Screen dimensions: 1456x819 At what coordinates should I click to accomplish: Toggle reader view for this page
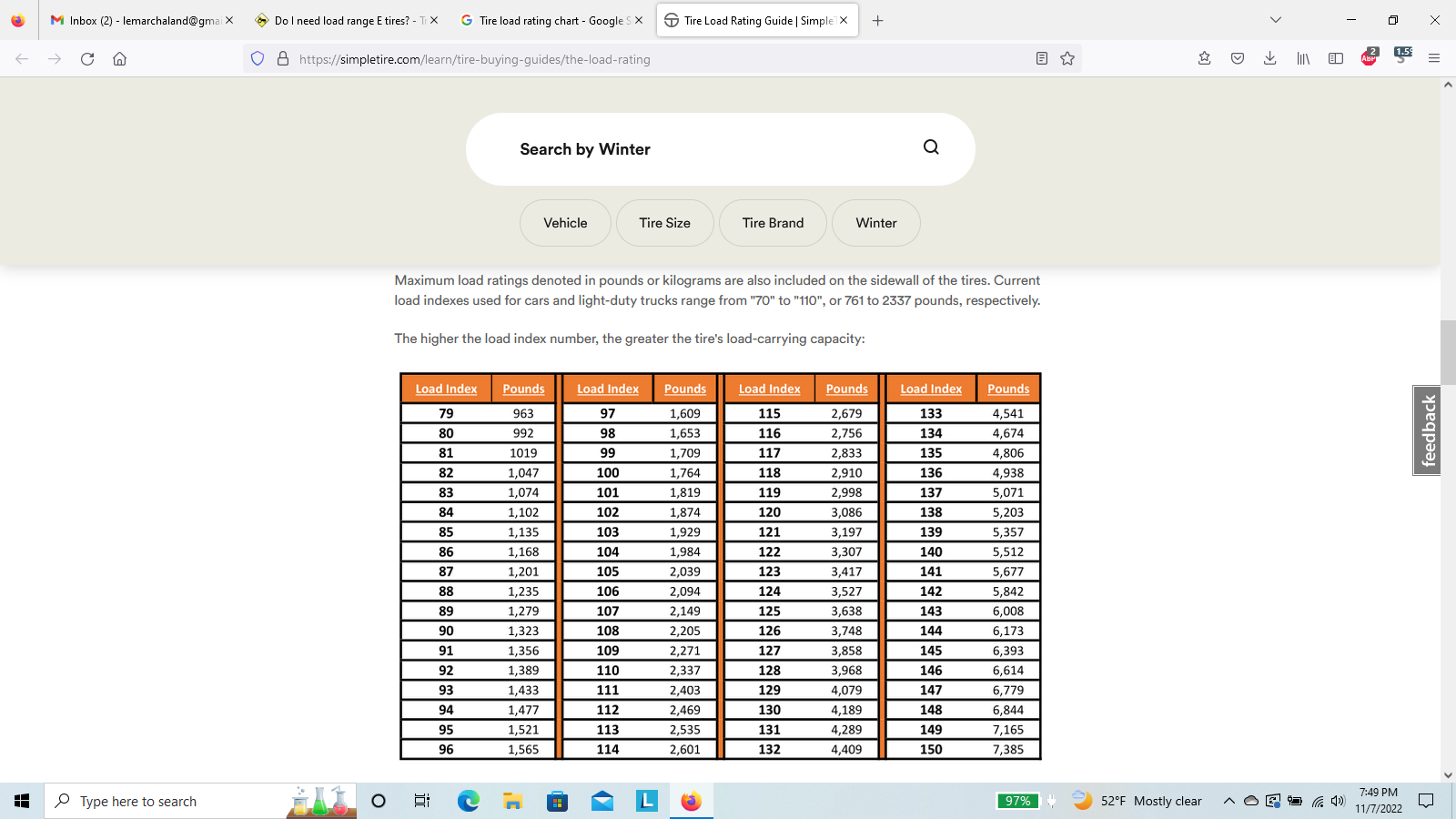pos(1042,59)
